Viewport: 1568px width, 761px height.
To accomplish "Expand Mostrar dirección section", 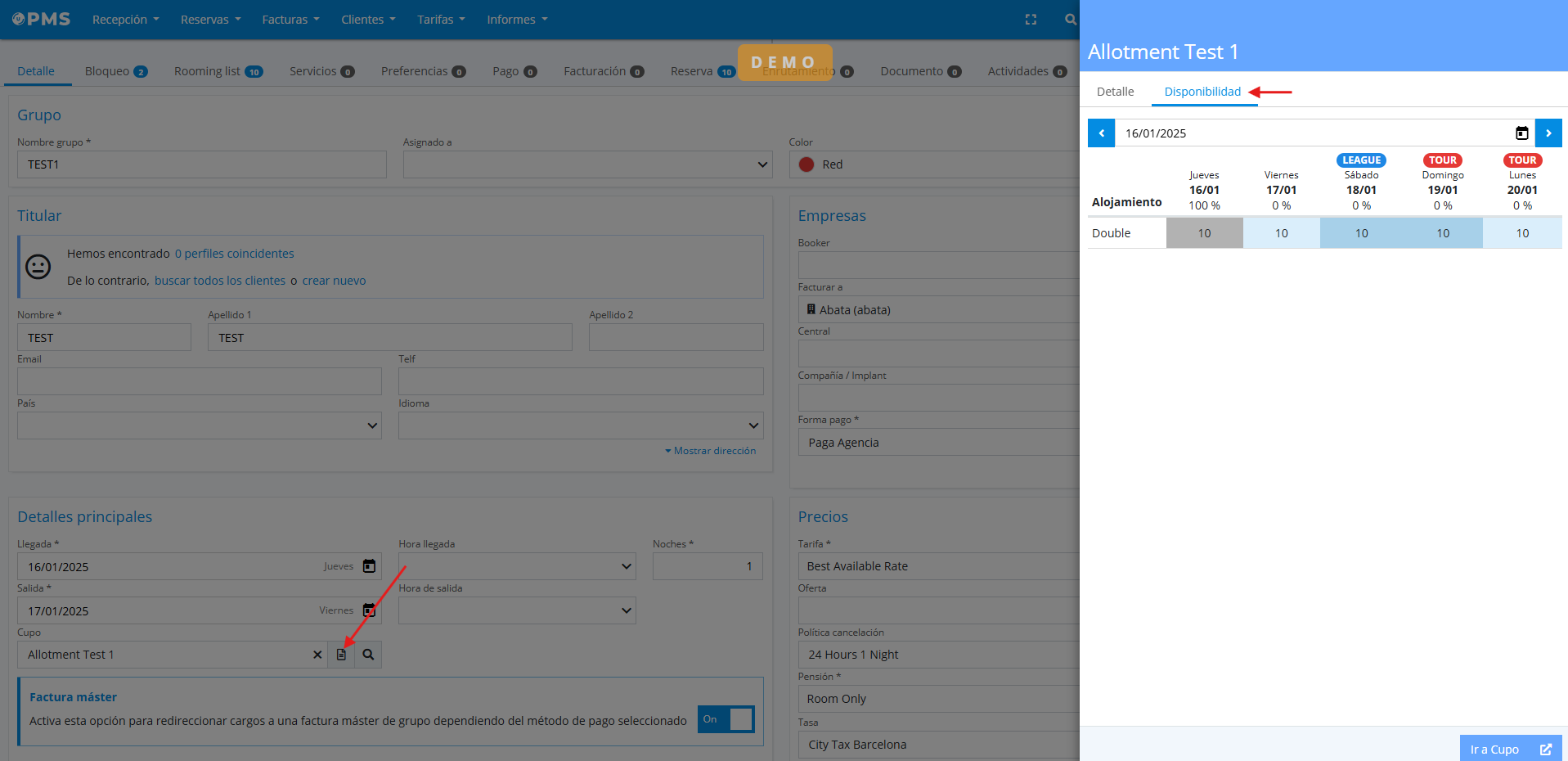I will (x=710, y=451).
